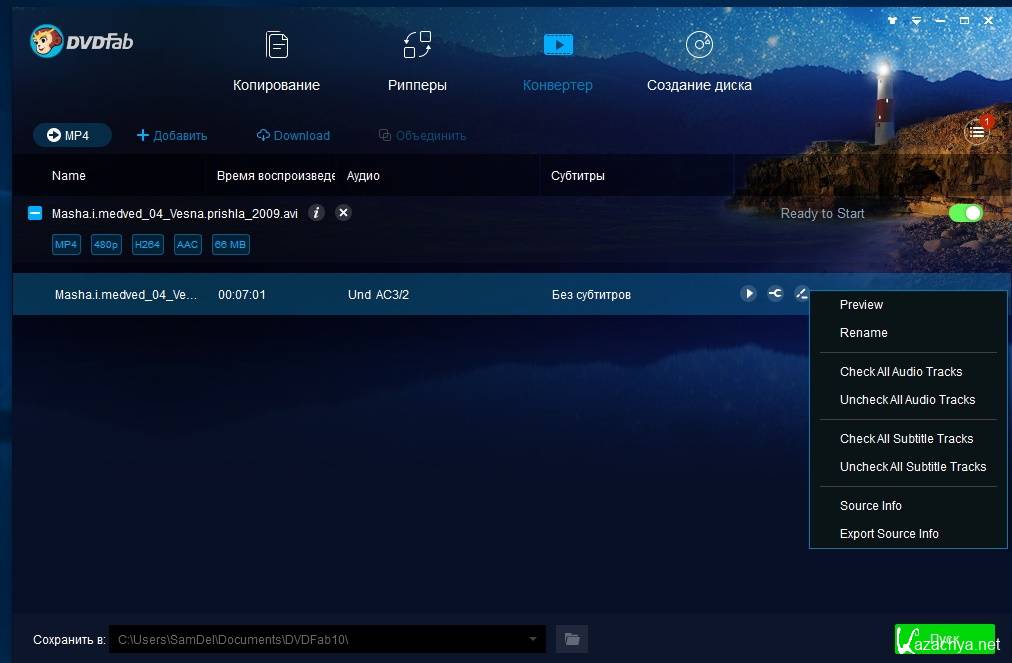Viewport: 1012px width, 663px height.
Task: Select Uncheck All Subtitle Tracks
Action: coord(912,467)
